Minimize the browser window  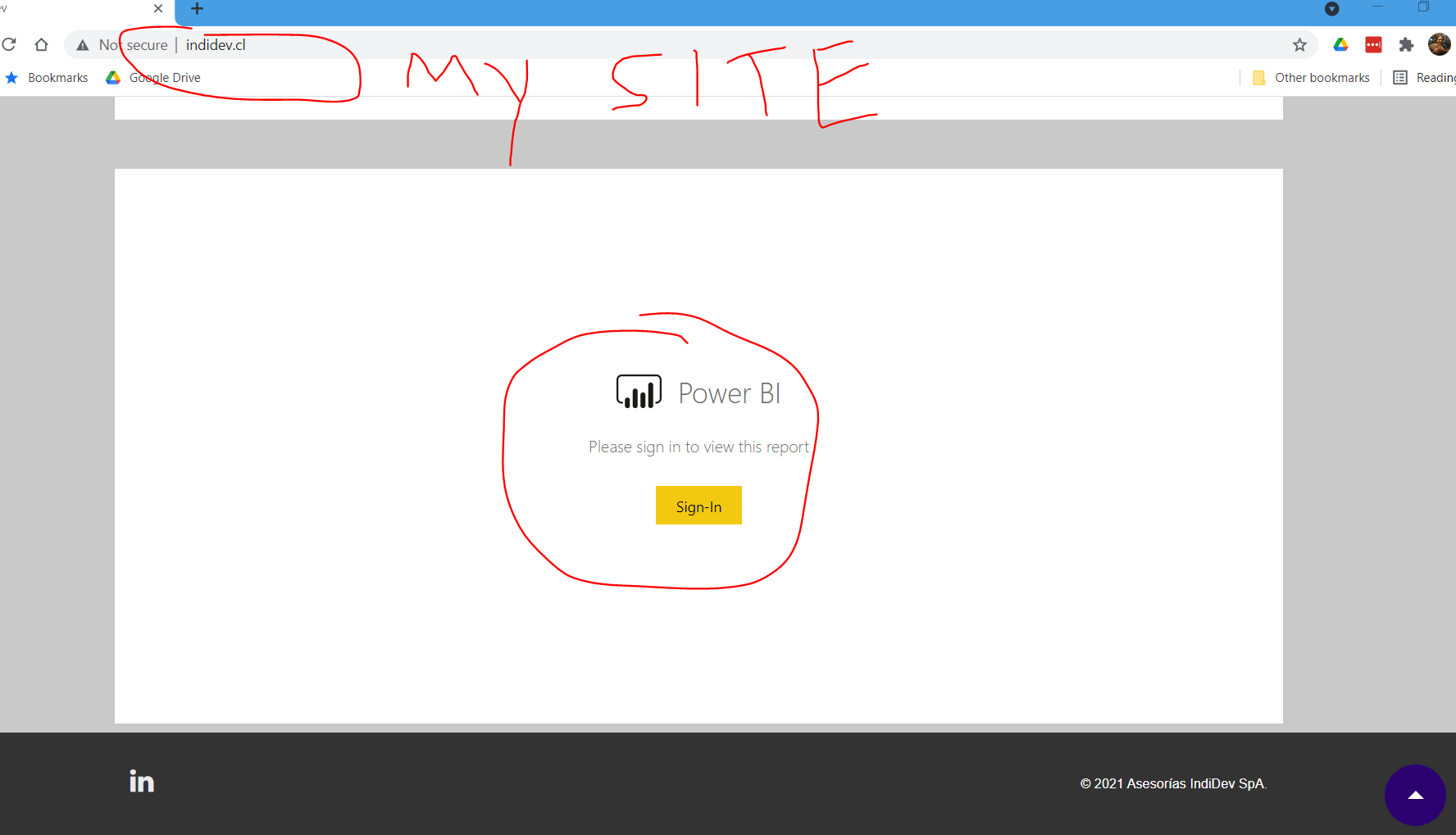click(1378, 7)
